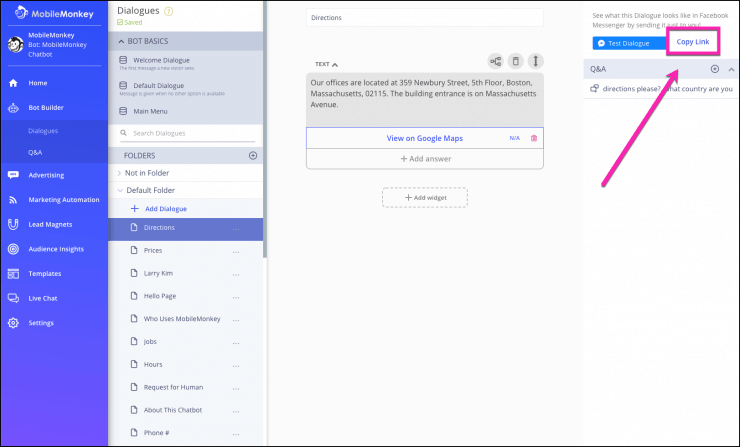
Task: Click the Marketing Automation feed icon
Action: [13, 200]
